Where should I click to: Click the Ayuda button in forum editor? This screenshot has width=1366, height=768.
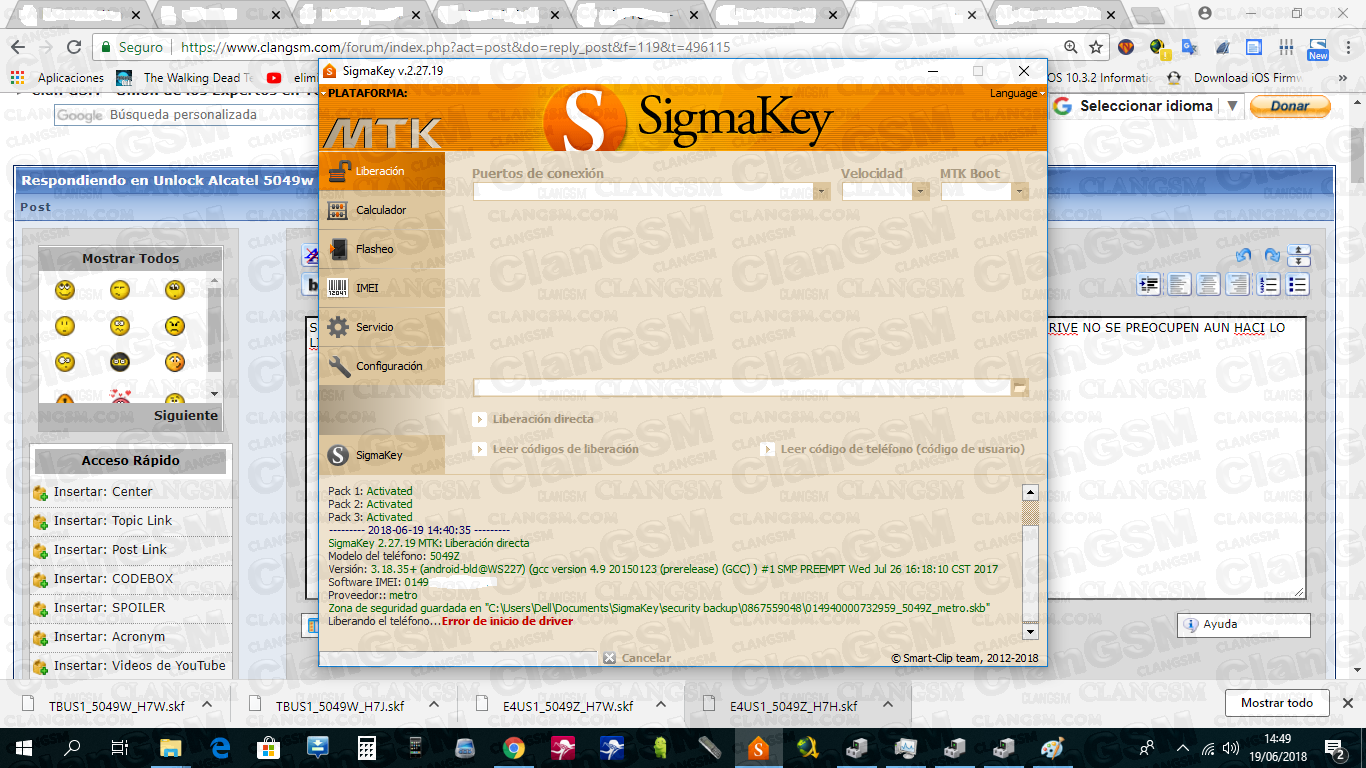click(1243, 624)
